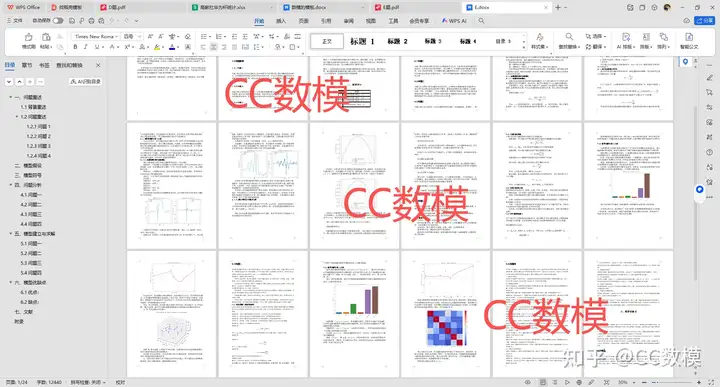
Task: Switch to the Page (页面) ribbon tab
Action: (x=304, y=21)
